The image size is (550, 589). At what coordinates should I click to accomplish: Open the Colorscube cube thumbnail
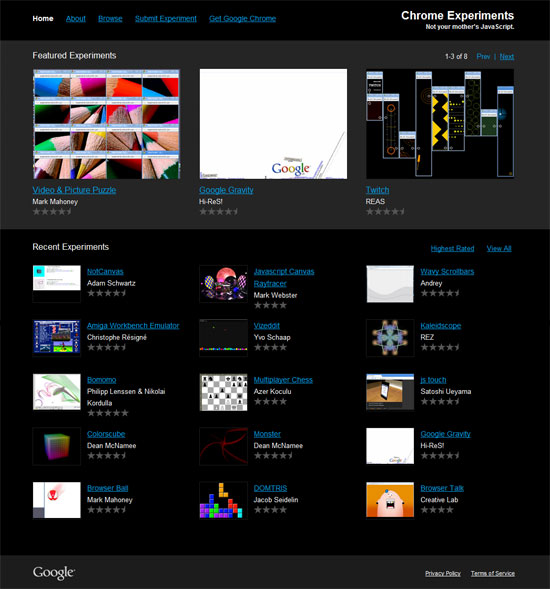[57, 446]
